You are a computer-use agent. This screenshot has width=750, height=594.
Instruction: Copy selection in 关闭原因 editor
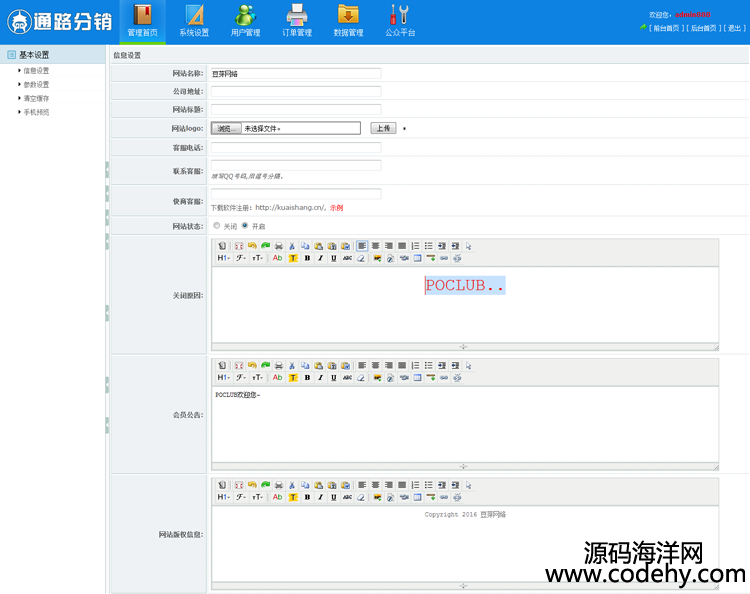tap(305, 246)
